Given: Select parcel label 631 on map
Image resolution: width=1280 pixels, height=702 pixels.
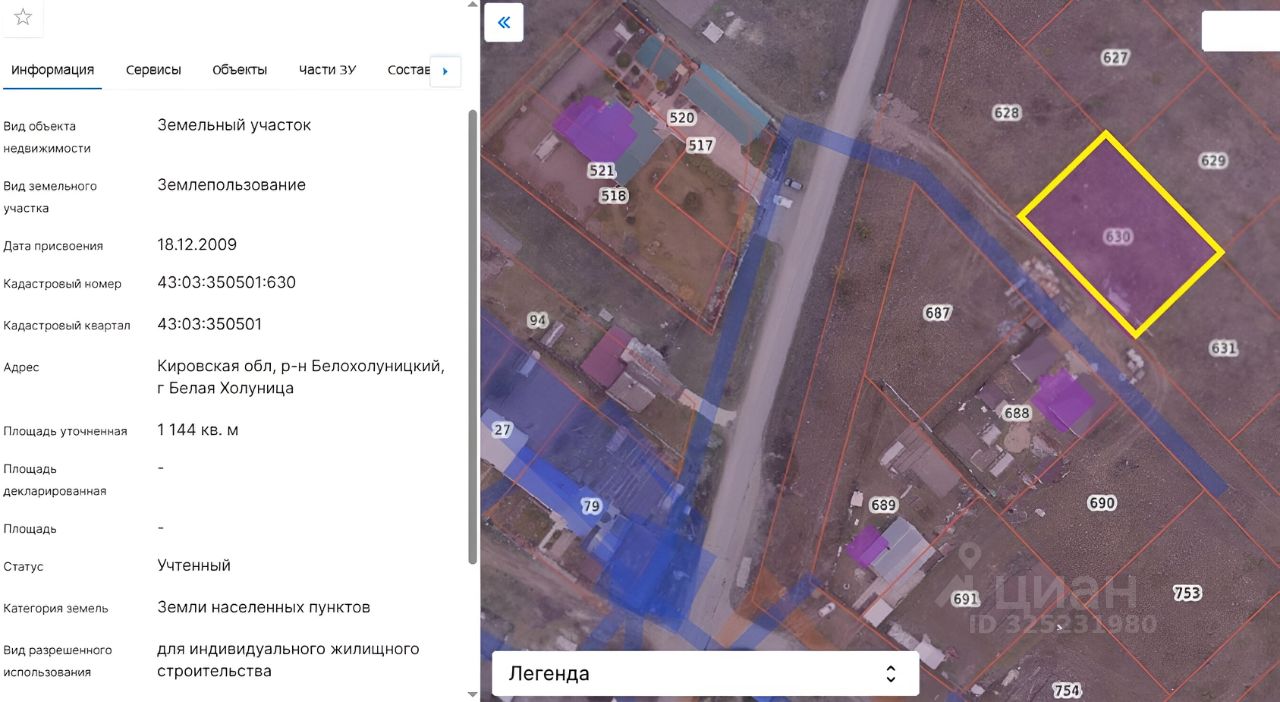Looking at the screenshot, I should pyautogui.click(x=1224, y=348).
